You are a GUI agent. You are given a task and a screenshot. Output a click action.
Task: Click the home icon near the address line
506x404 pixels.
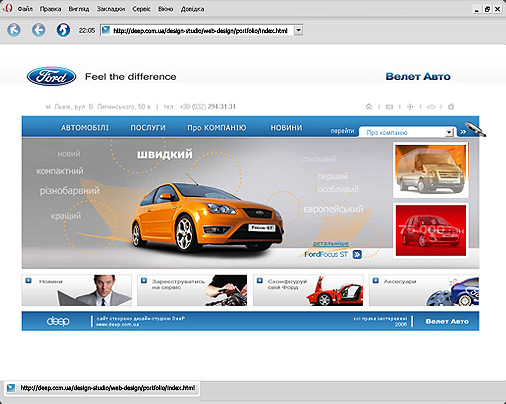point(369,106)
